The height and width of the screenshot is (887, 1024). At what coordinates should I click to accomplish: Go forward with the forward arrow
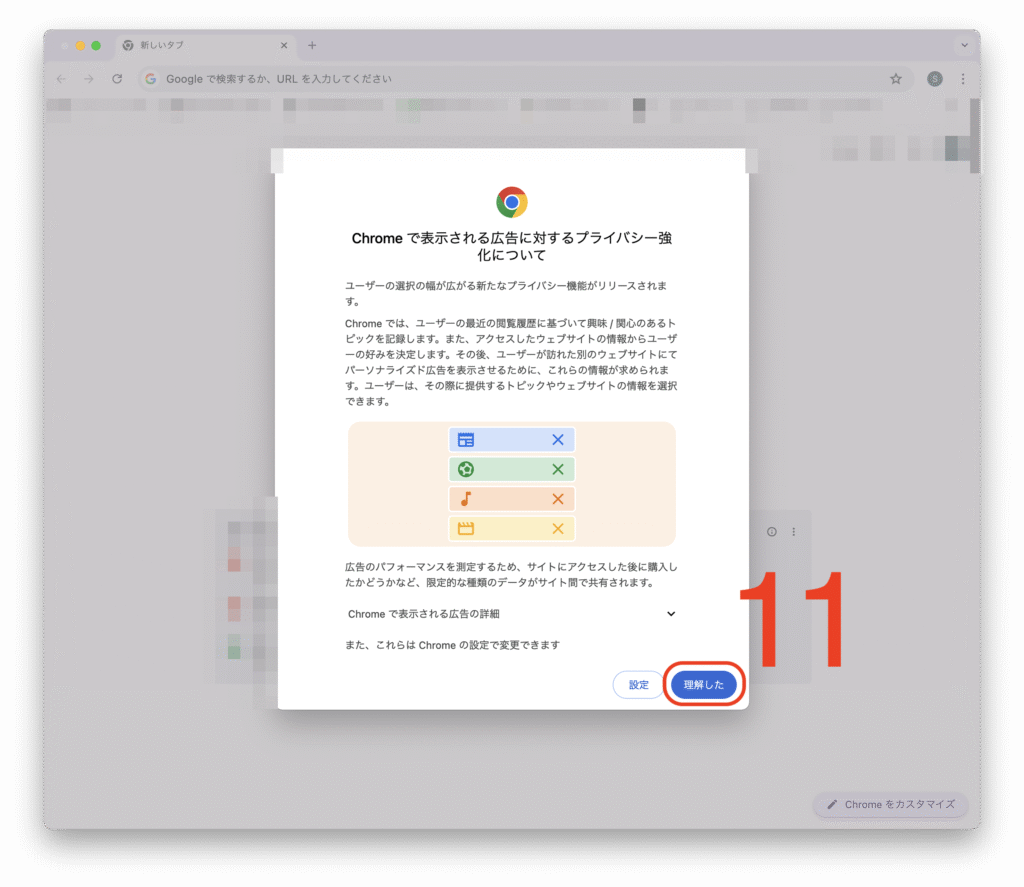pyautogui.click(x=89, y=79)
